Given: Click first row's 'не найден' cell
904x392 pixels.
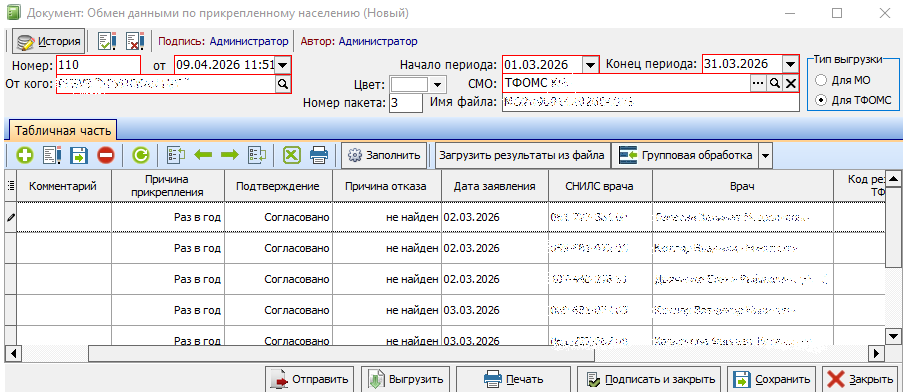Looking at the screenshot, I should click(x=387, y=217).
